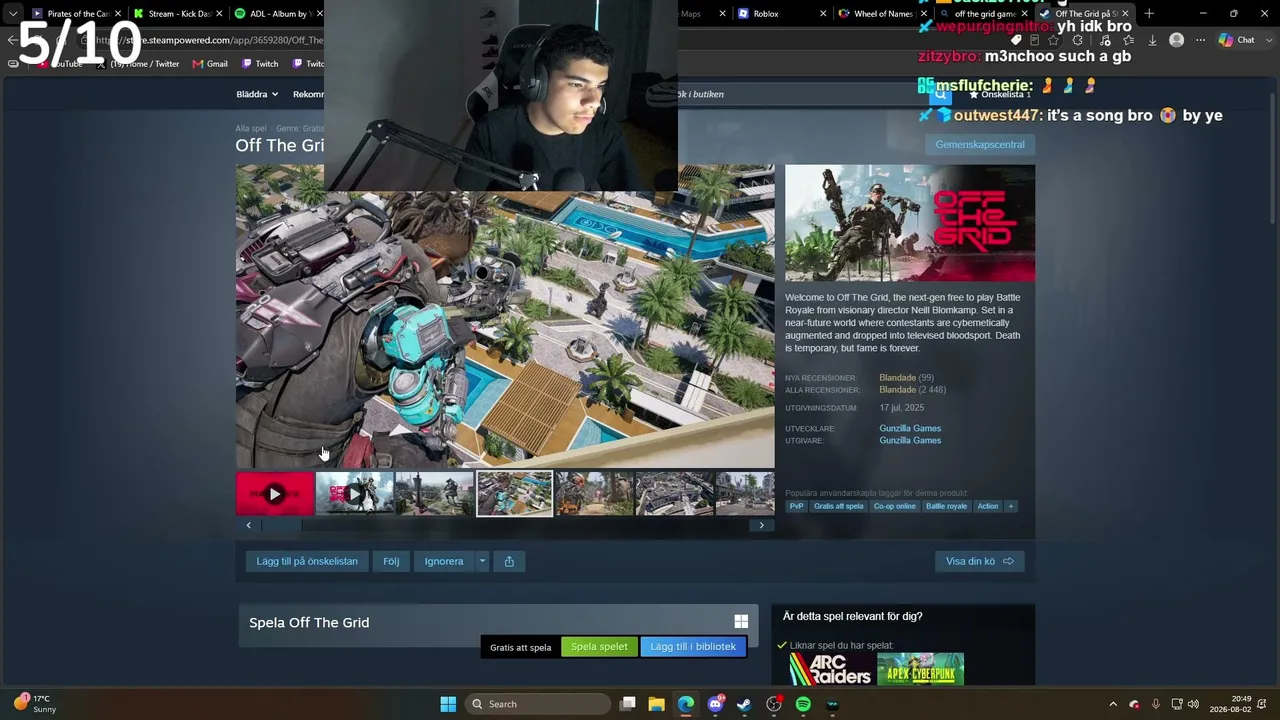Open Spotify from the taskbar
This screenshot has width=1280, height=720.
click(x=803, y=704)
